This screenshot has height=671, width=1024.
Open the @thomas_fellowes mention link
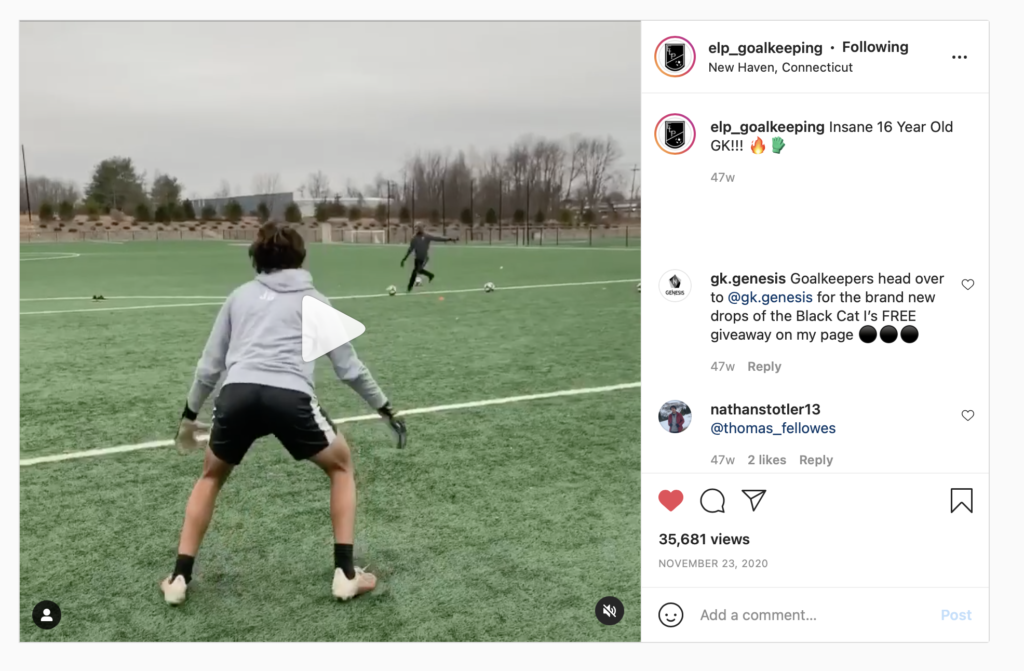773,428
